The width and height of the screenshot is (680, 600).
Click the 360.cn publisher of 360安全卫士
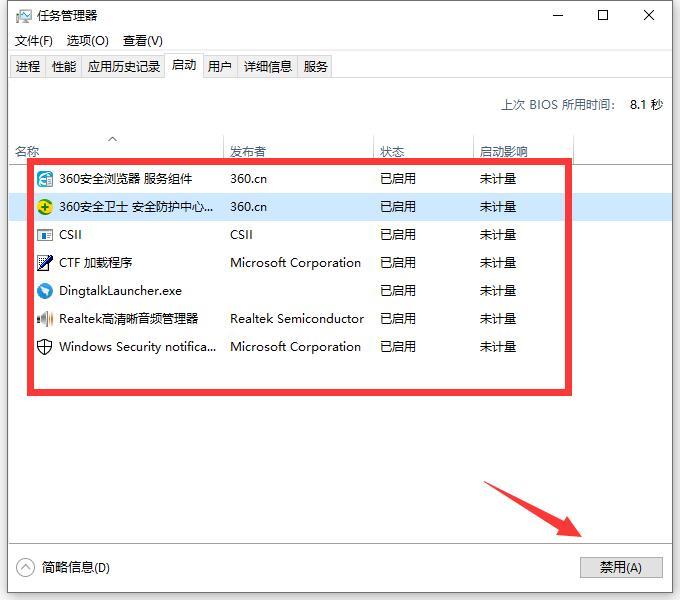coord(248,207)
